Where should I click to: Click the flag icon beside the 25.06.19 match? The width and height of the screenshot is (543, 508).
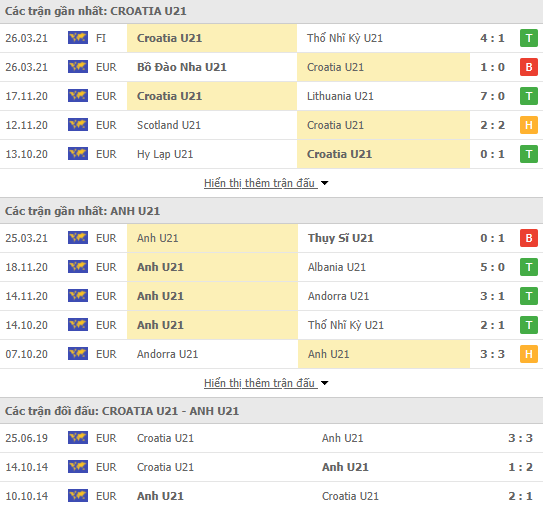point(78,438)
